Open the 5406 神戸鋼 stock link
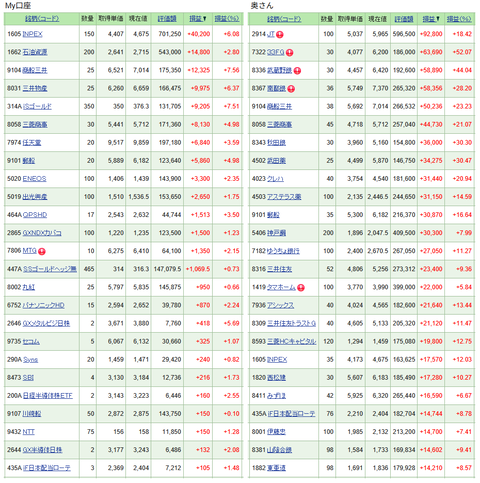Screen dimensions: 480x483 [x=276, y=233]
